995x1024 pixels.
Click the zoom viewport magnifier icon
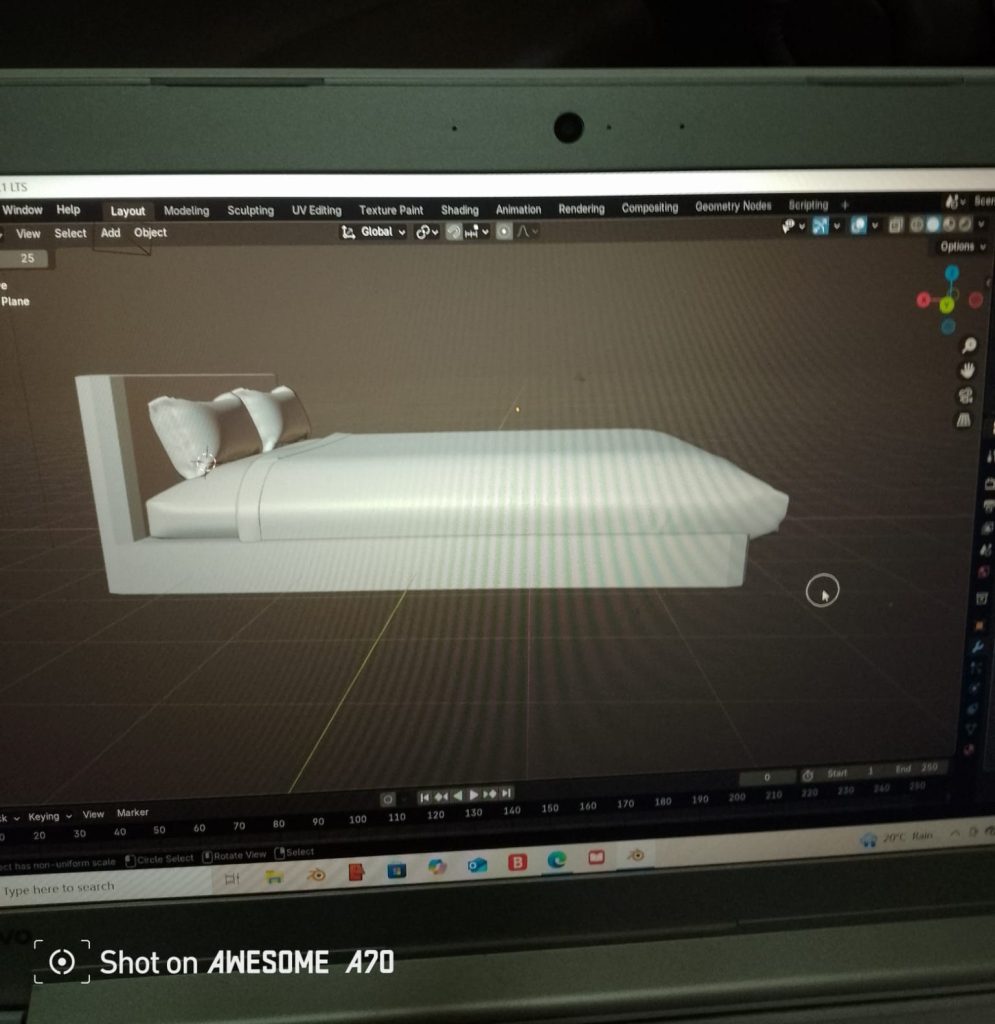coord(968,346)
